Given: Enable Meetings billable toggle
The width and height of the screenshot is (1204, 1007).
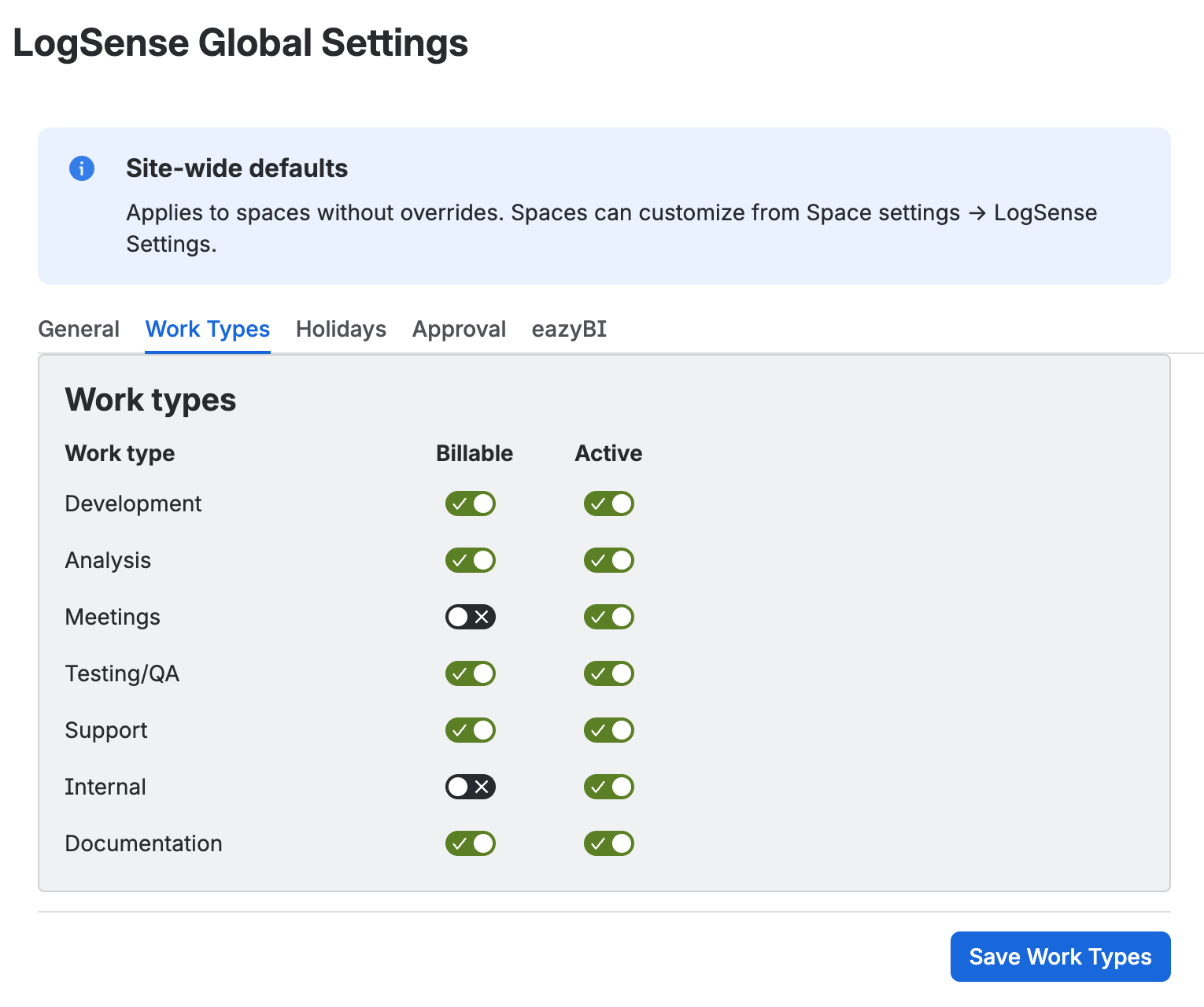Looking at the screenshot, I should point(471,617).
